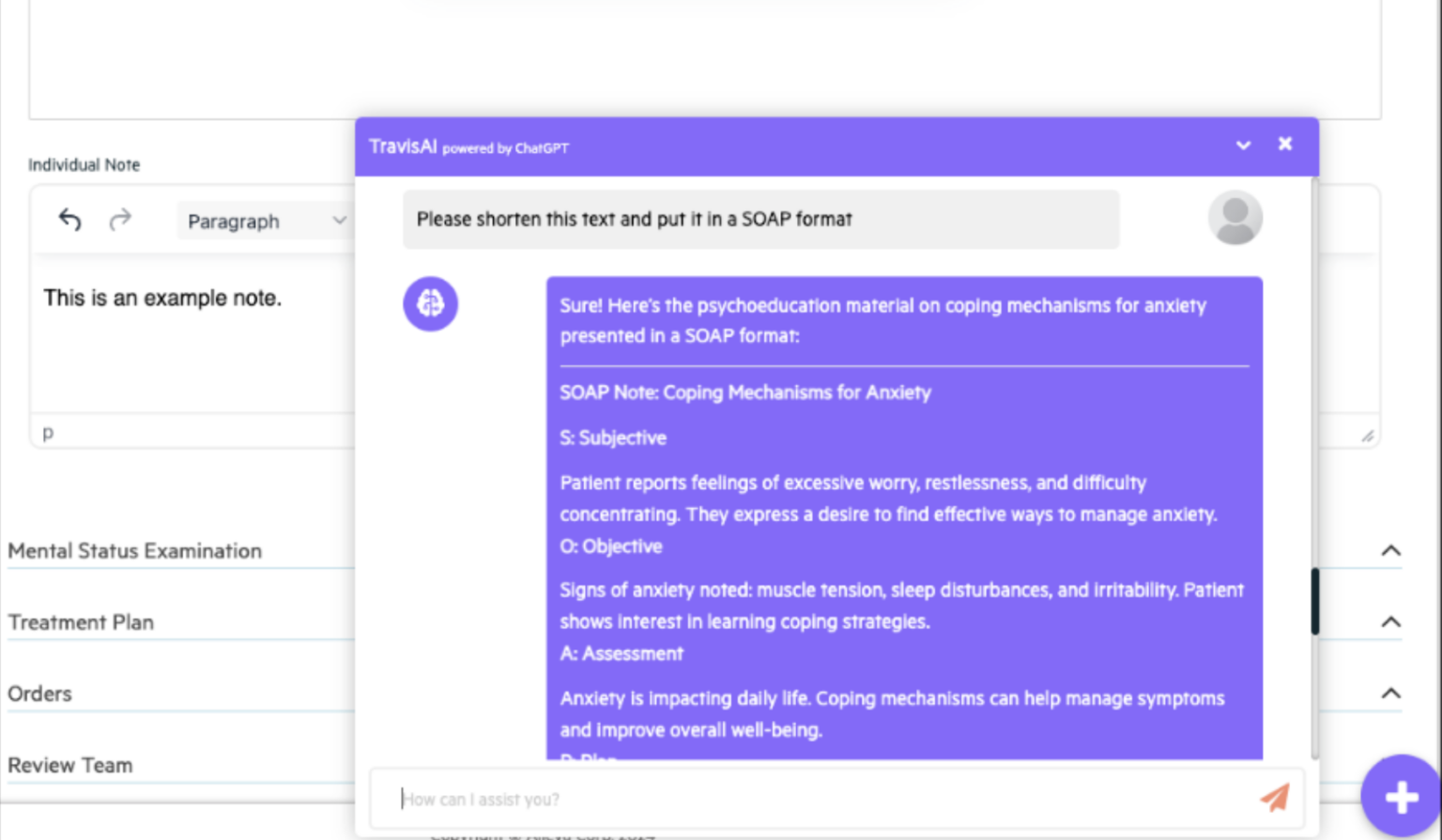Collapse the Mental Status Examination section
This screenshot has width=1442, height=840.
pos(1390,551)
